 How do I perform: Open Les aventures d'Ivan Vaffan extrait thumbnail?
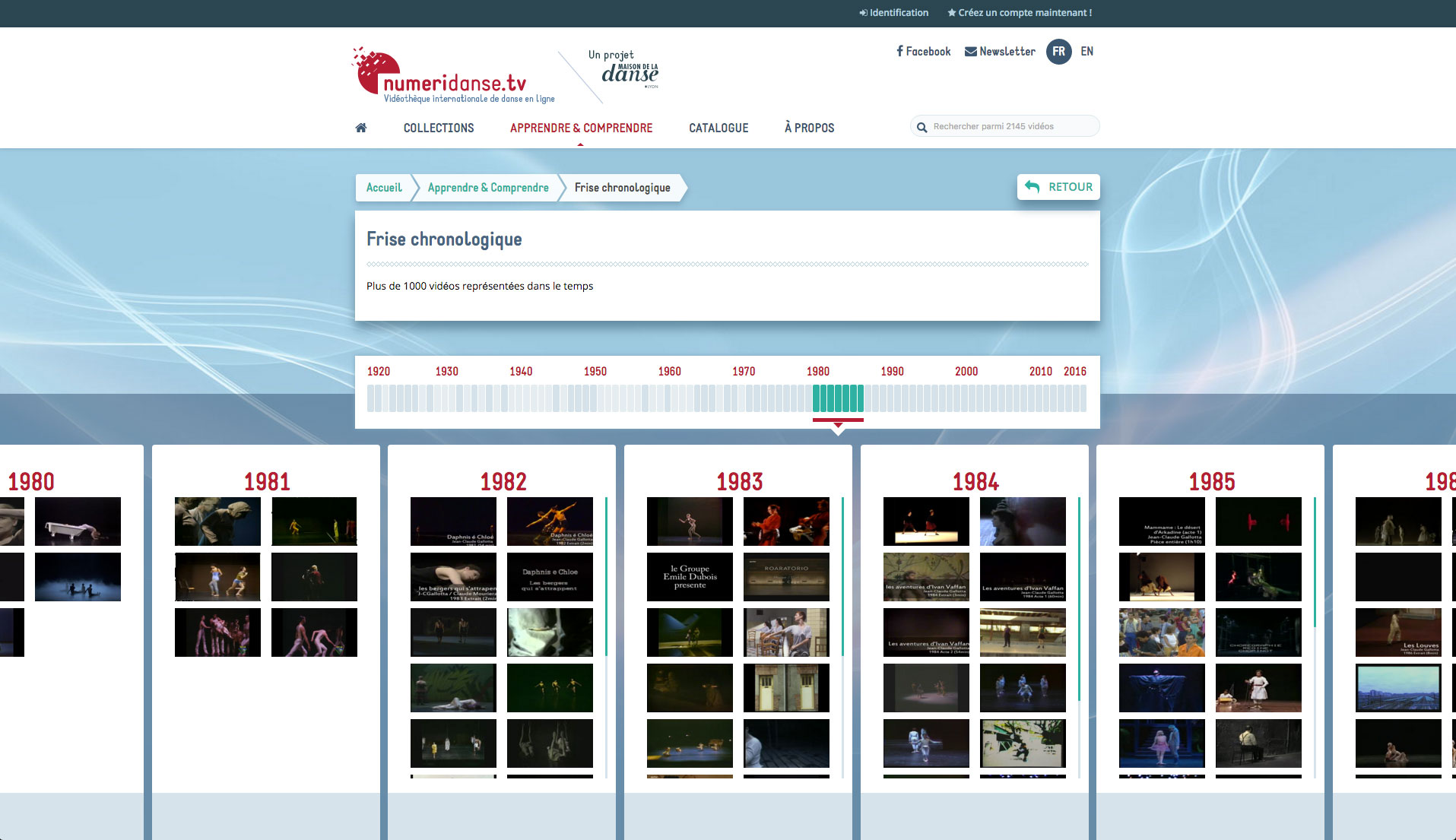coord(926,577)
